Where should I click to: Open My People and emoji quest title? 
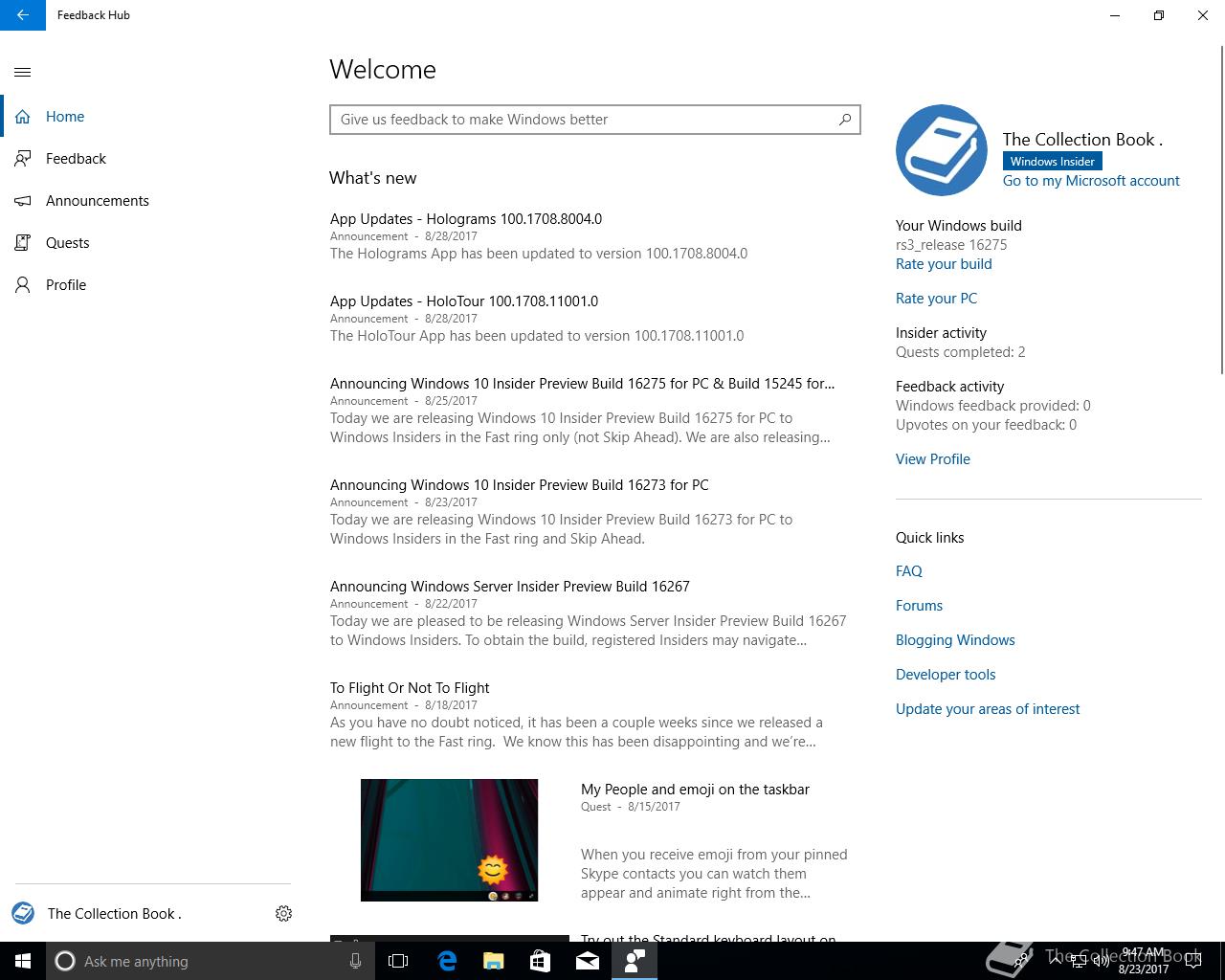(x=695, y=790)
